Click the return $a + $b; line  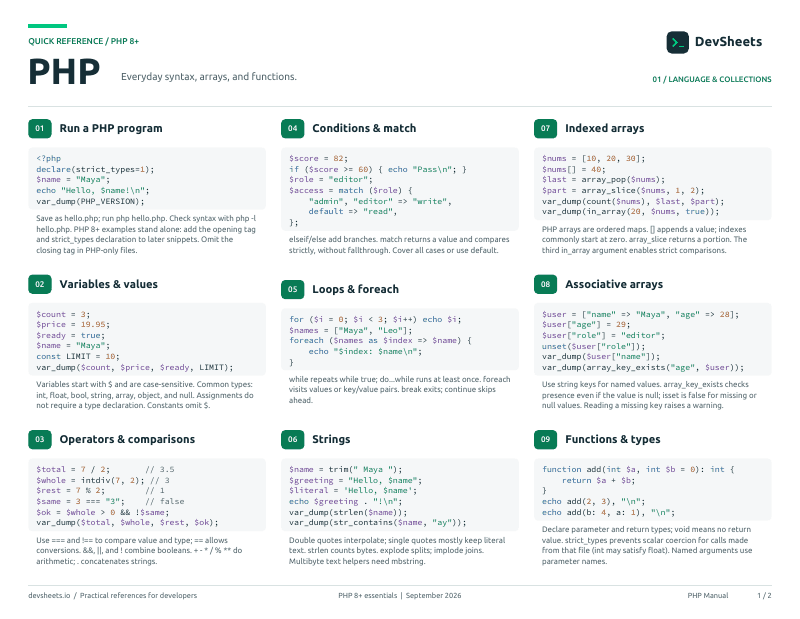click(x=598, y=481)
